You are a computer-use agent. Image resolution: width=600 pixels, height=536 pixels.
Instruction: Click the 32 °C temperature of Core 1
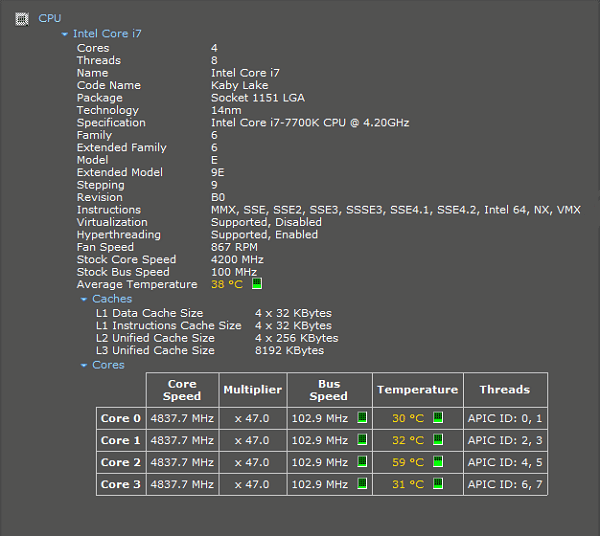(x=408, y=440)
